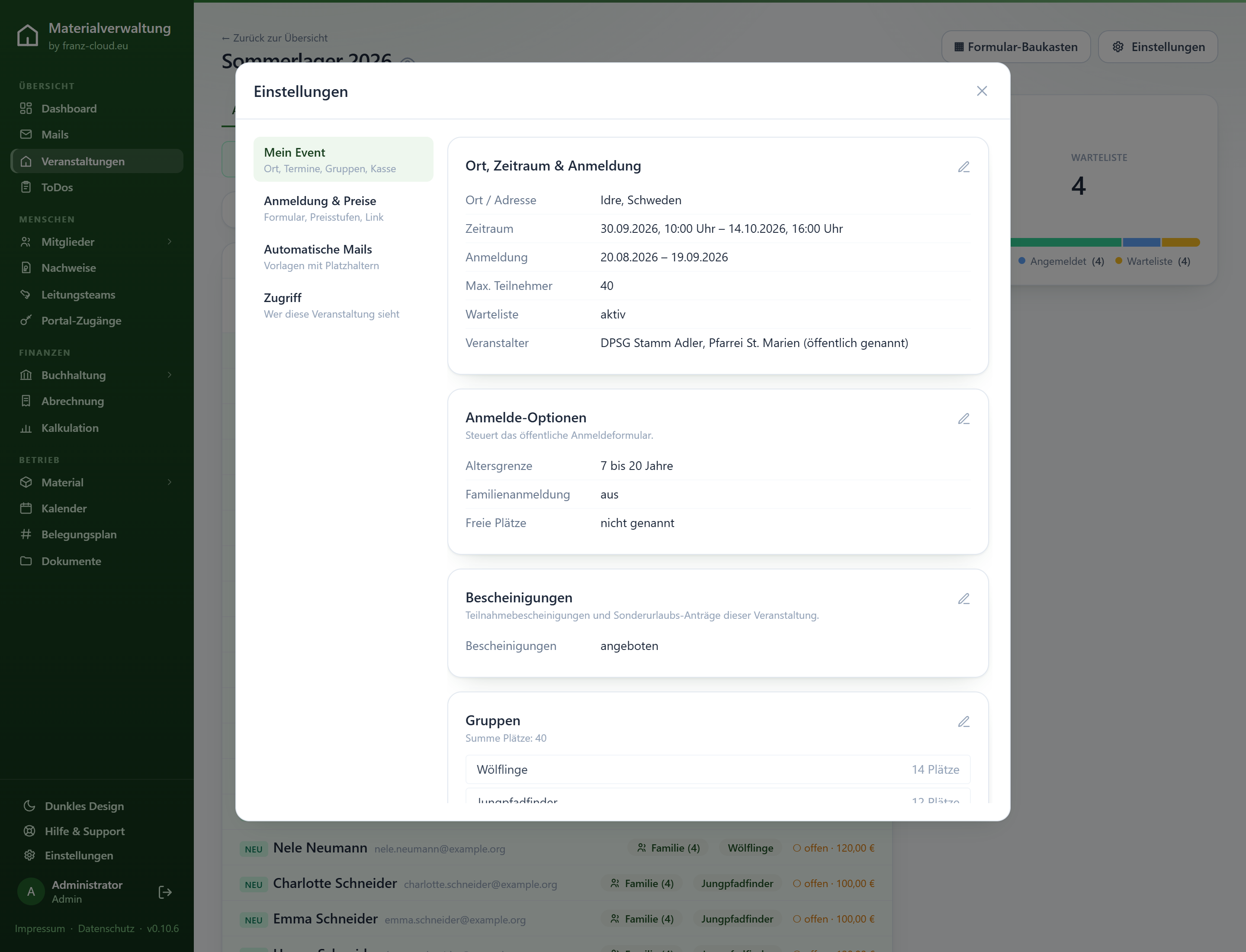Screen dimensions: 1246x952
Task: Click the Formular-Baukasten button
Action: pyautogui.click(x=1016, y=46)
